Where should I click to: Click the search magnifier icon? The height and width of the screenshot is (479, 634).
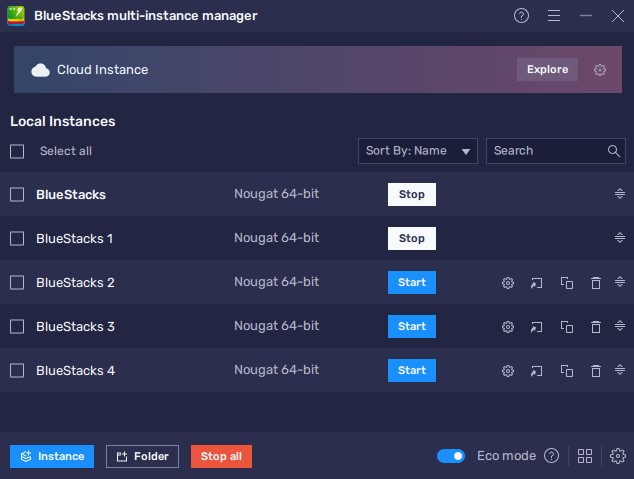pyautogui.click(x=613, y=151)
